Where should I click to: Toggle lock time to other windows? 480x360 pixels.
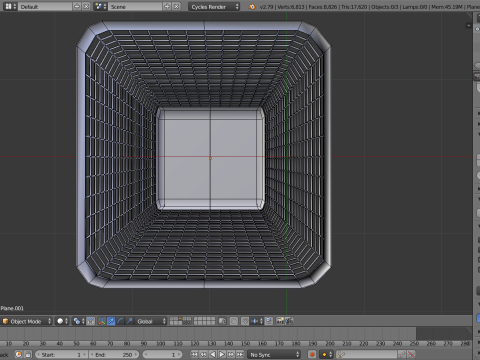point(28,355)
